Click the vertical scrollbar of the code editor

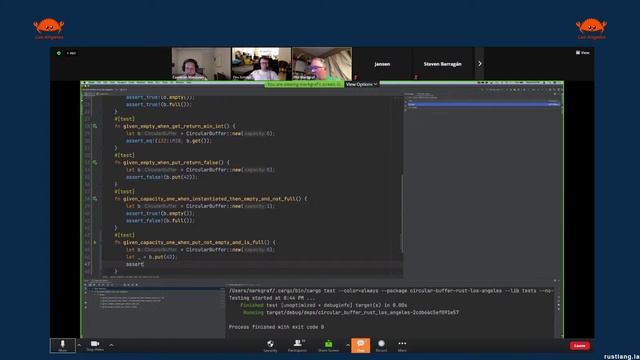[x=402, y=212]
